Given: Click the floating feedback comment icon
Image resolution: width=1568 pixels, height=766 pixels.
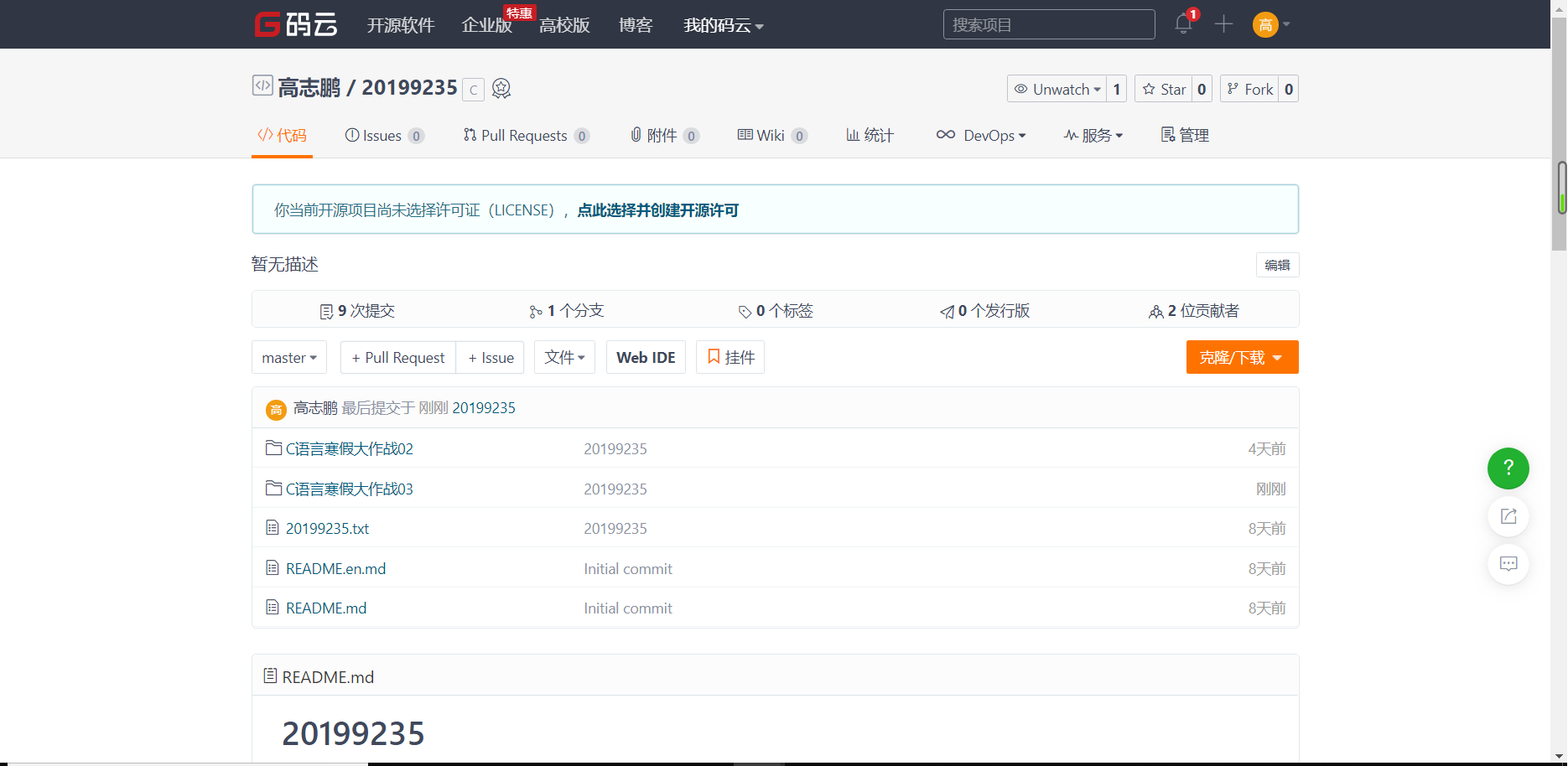Looking at the screenshot, I should pos(1508,564).
